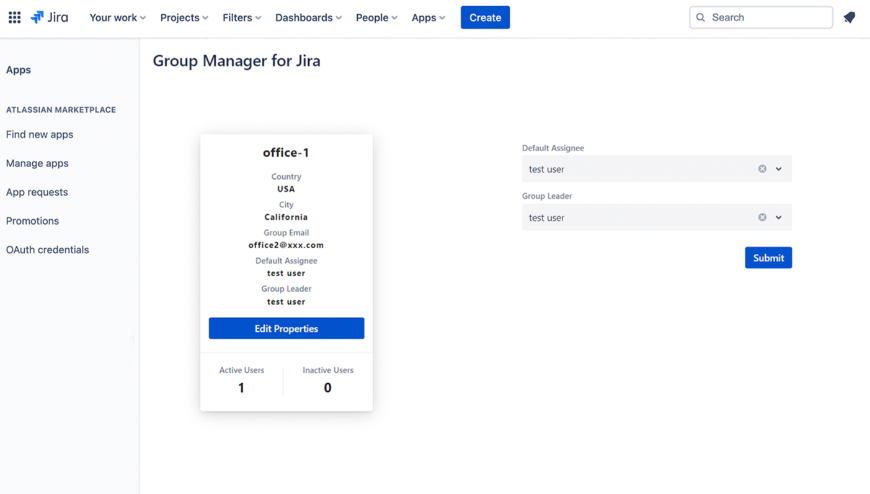Click the group email office2@xxx.com

pyautogui.click(x=286, y=245)
